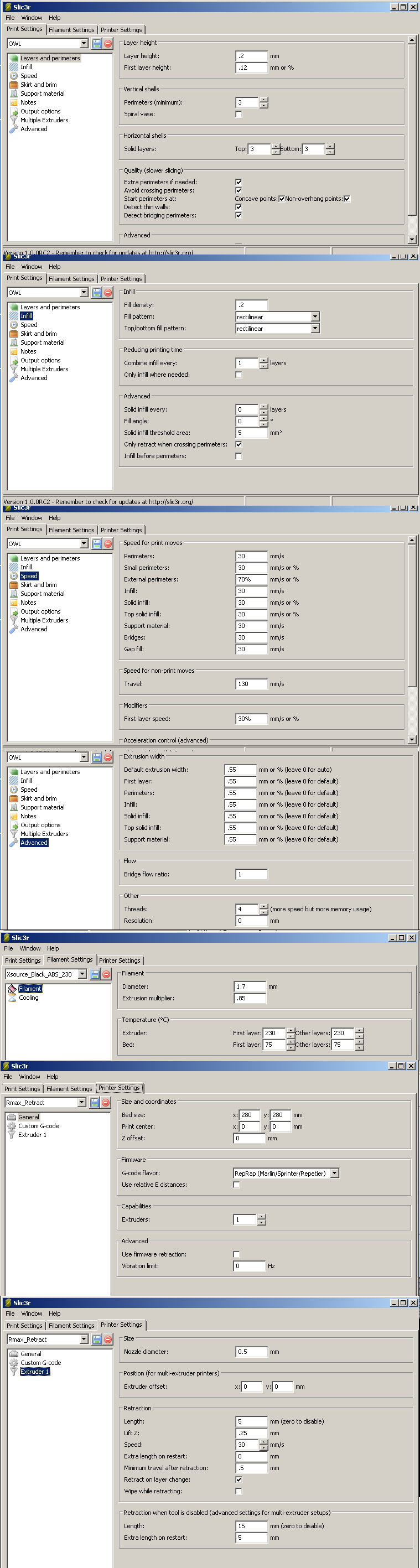This screenshot has height=1568, width=420.
Task: Delete the Xsource_Black_ABS_230 filament preset
Action: [106, 974]
